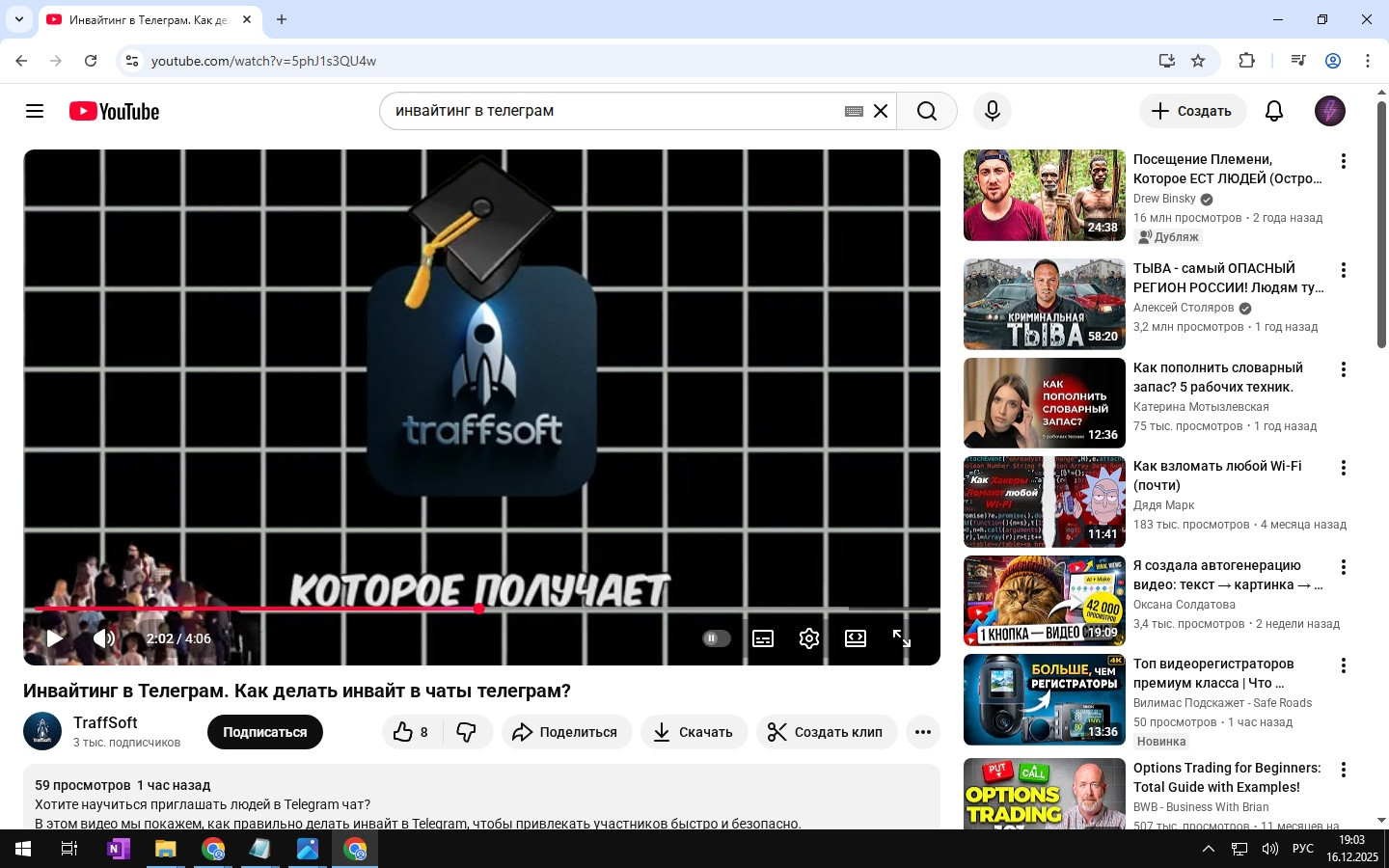Open menu for автогенерацию видео item
This screenshot has width=1389, height=868.
click(x=1343, y=567)
